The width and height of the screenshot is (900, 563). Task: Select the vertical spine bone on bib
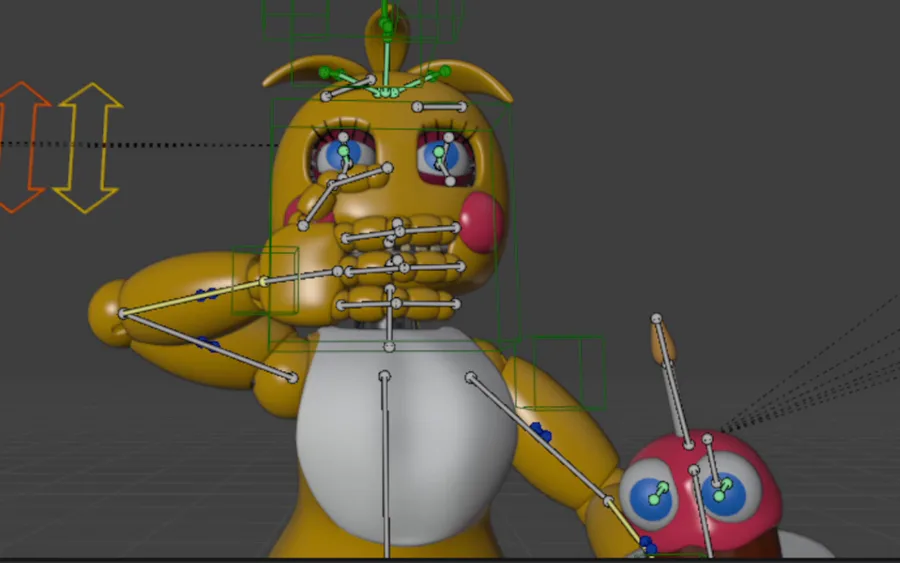(386, 465)
